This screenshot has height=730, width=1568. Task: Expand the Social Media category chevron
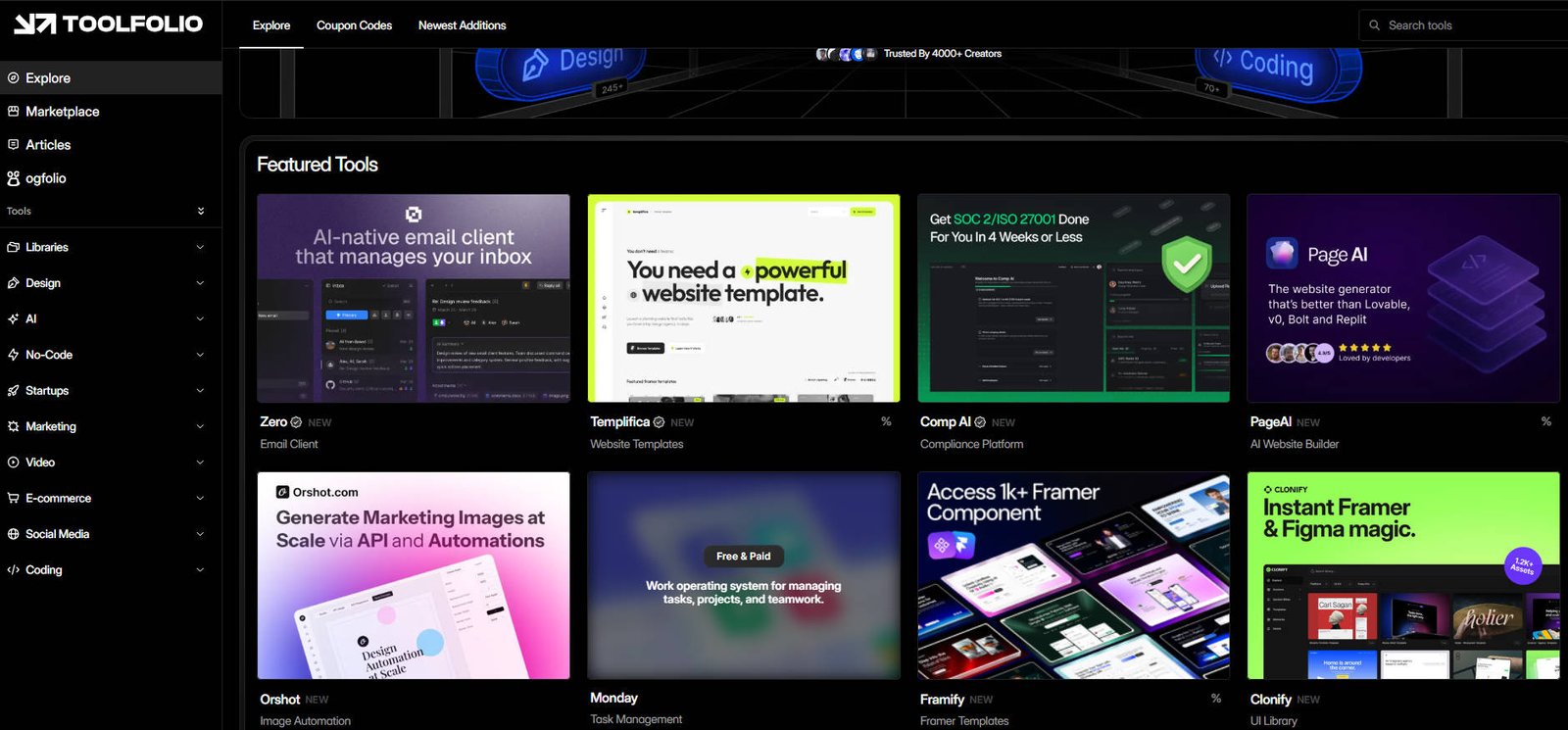(200, 534)
